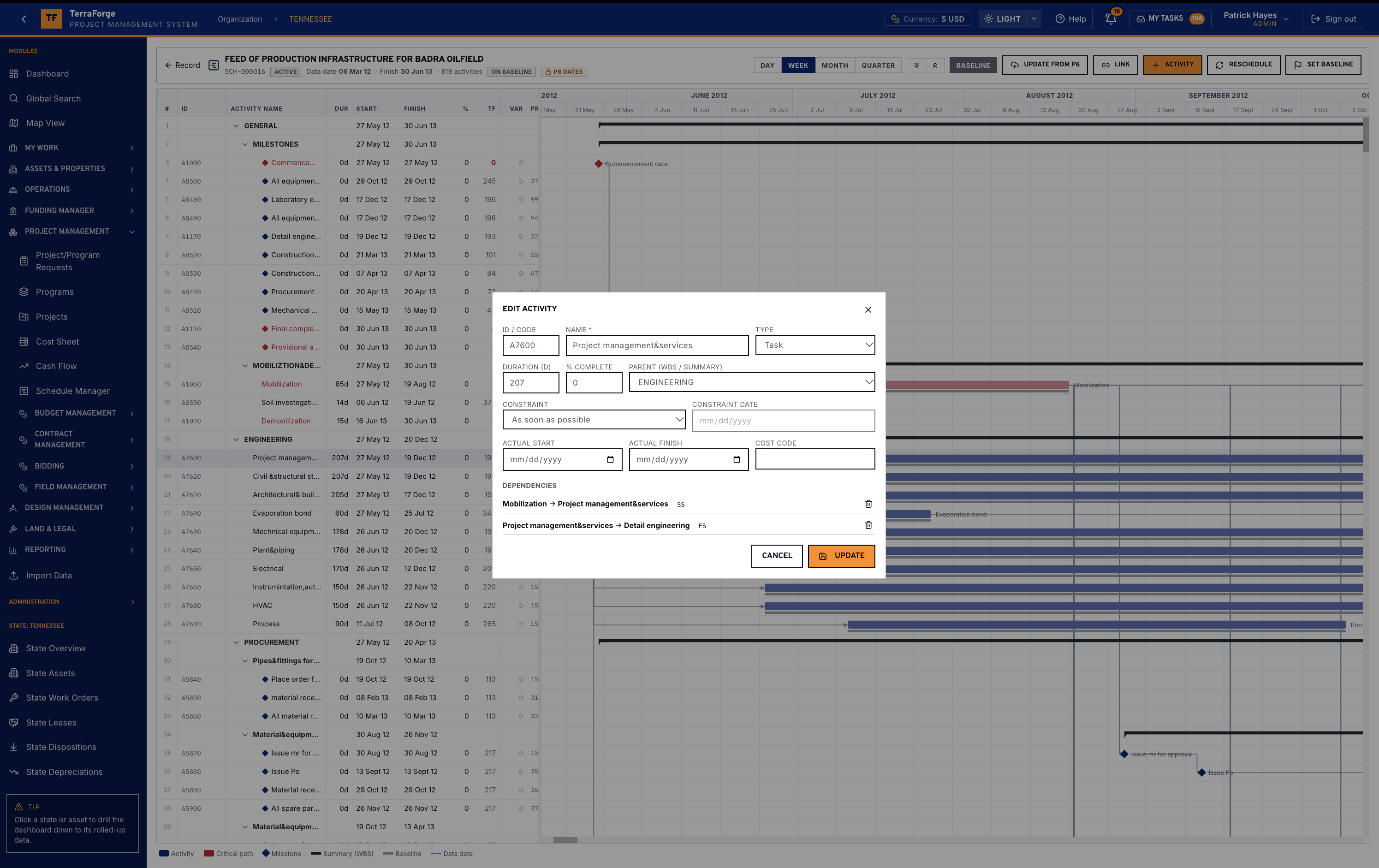1379x868 pixels.
Task: Toggle the Baseline display button
Action: point(973,65)
